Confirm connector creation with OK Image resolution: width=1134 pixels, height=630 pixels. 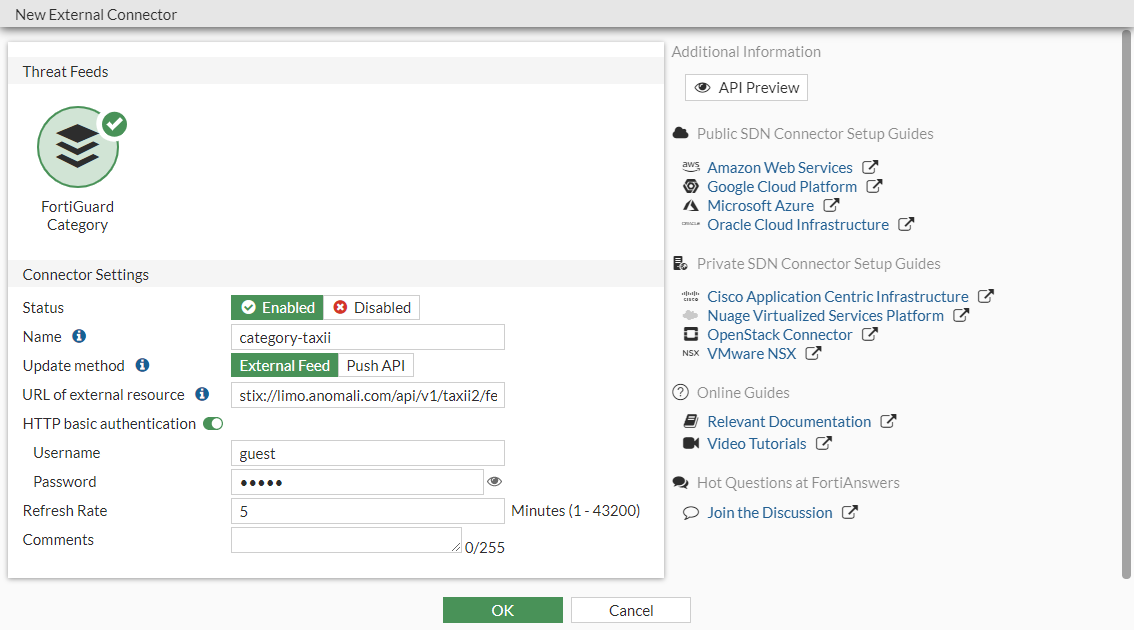tap(502, 609)
